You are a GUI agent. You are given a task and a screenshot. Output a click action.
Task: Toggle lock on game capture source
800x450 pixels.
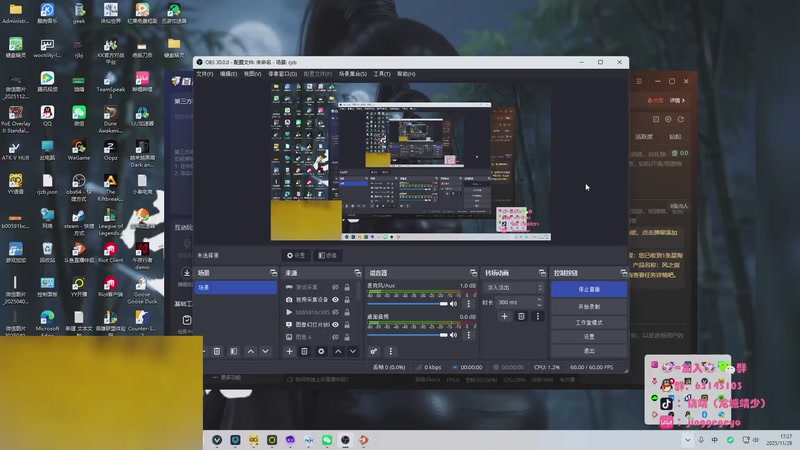pyautogui.click(x=347, y=287)
